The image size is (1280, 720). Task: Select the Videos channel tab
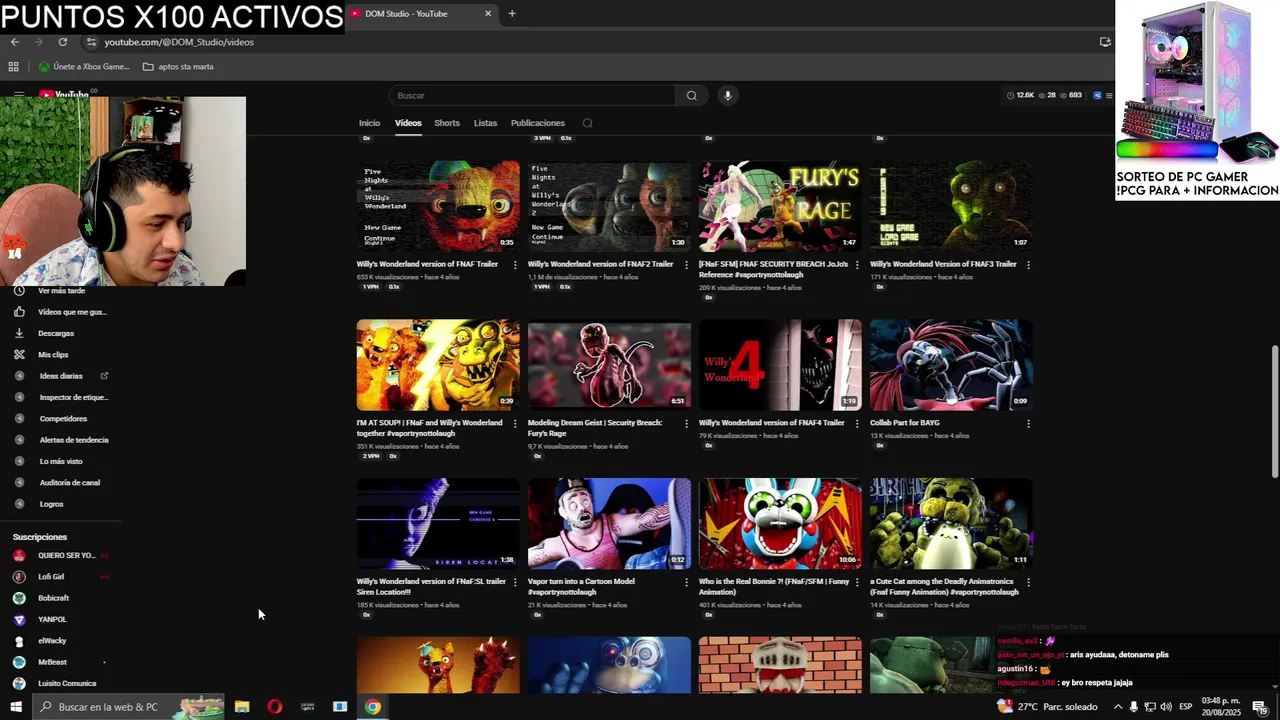(x=408, y=123)
